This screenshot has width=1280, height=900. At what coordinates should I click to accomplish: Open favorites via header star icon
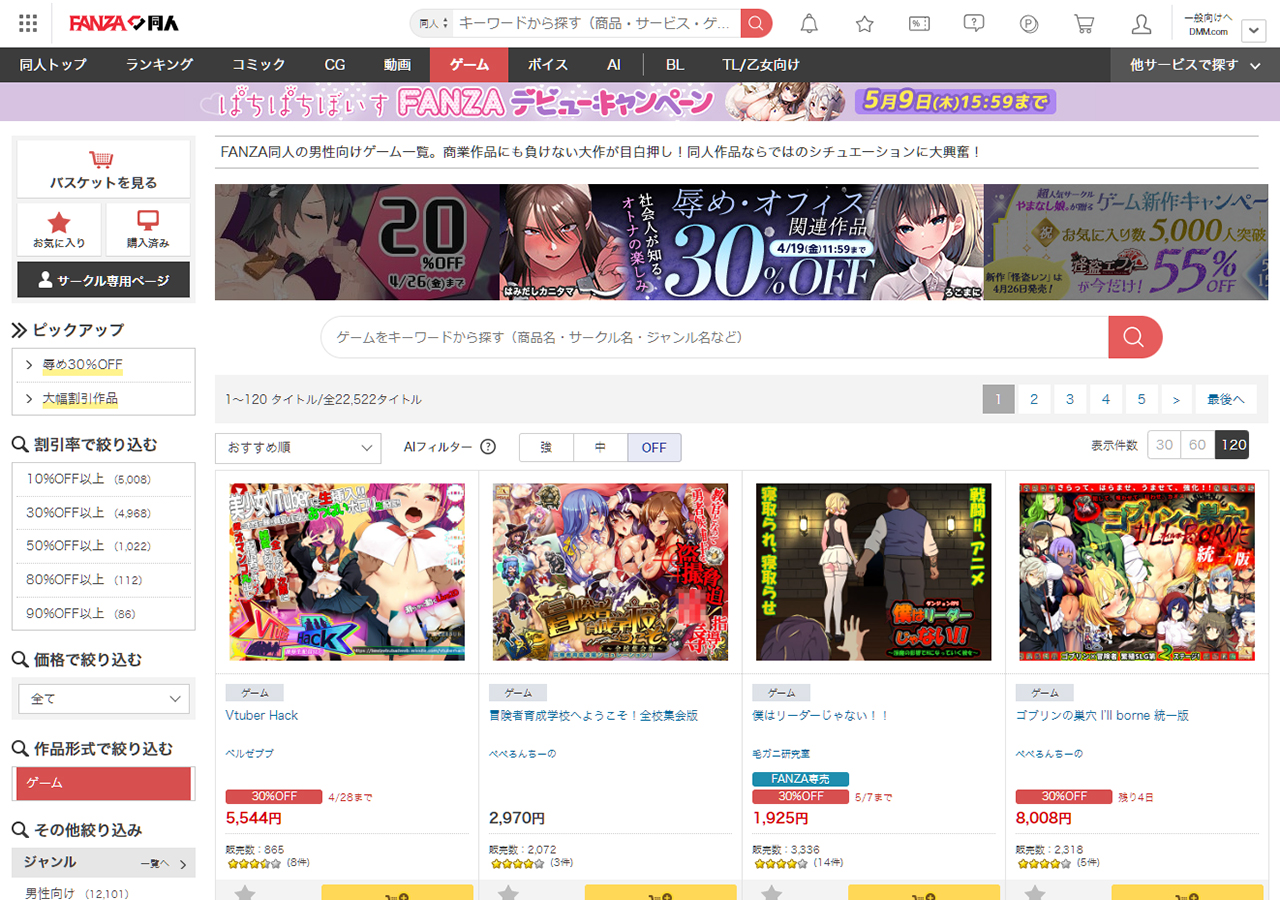point(865,23)
